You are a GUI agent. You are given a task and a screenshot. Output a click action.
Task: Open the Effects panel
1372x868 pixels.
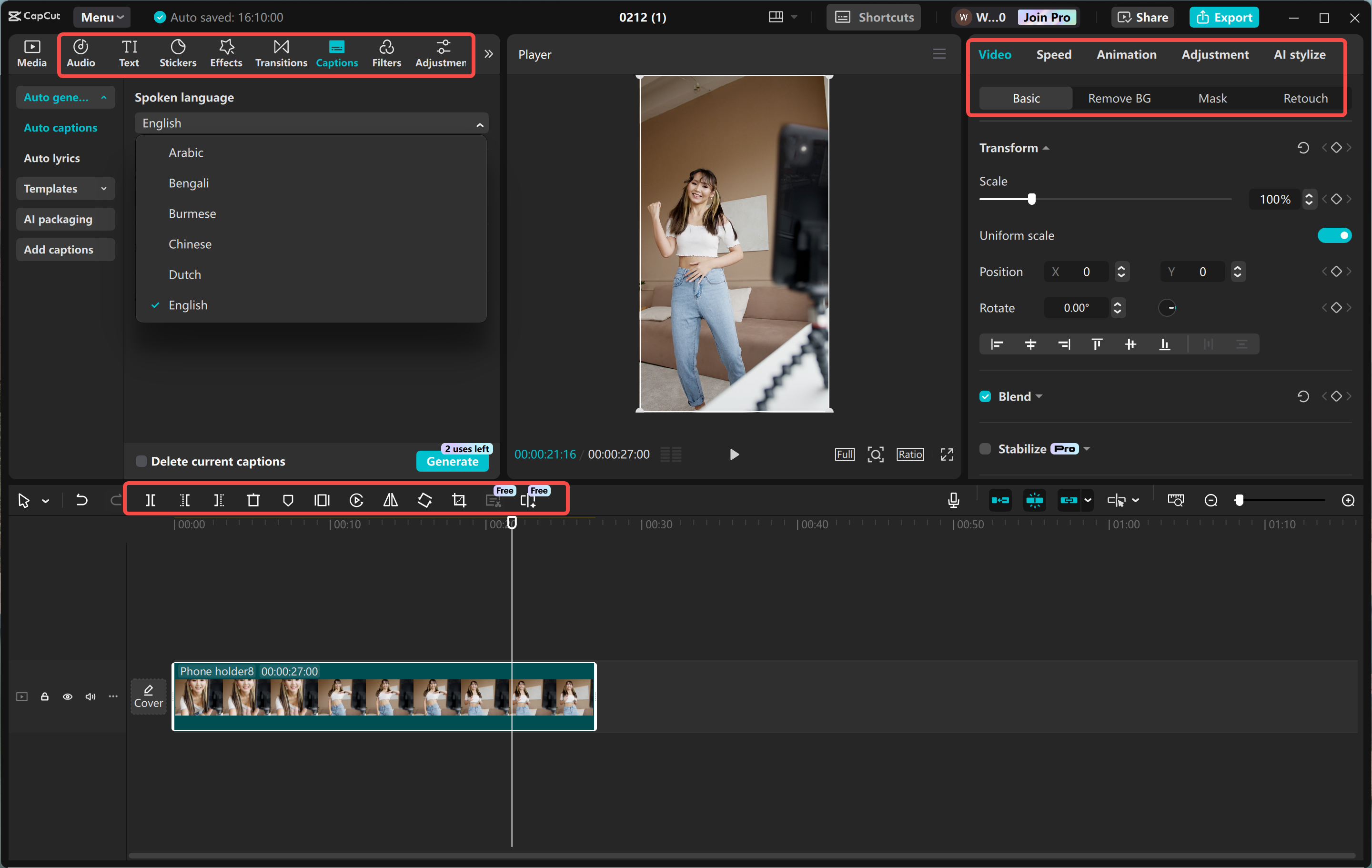click(x=226, y=53)
